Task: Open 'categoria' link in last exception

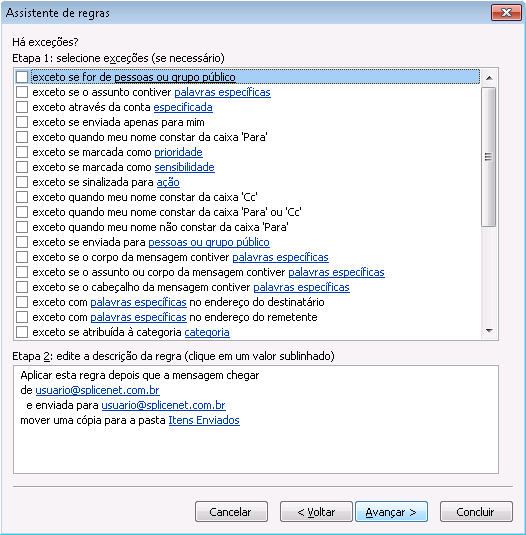Action: [x=207, y=332]
